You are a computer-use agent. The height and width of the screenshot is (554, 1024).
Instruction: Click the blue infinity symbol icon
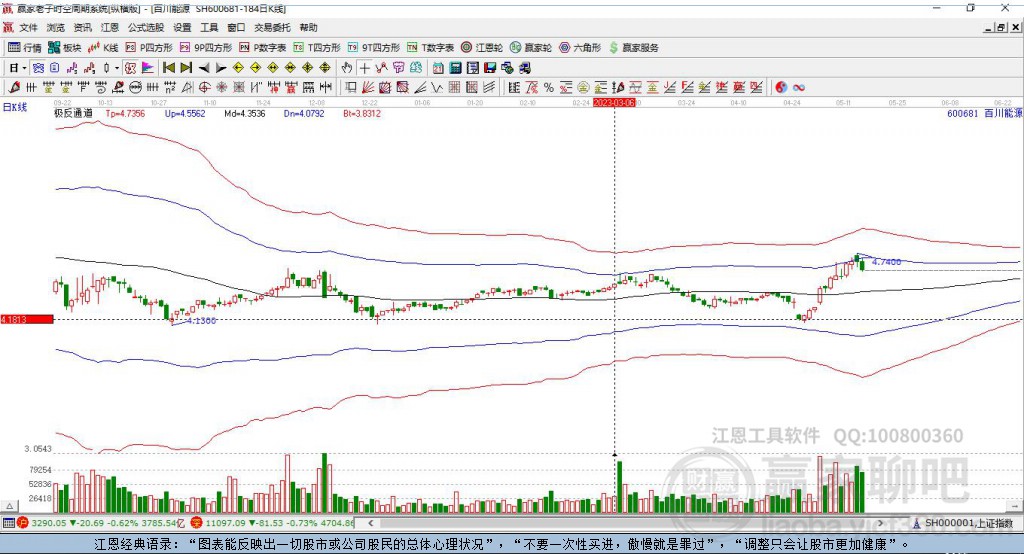click(x=799, y=88)
